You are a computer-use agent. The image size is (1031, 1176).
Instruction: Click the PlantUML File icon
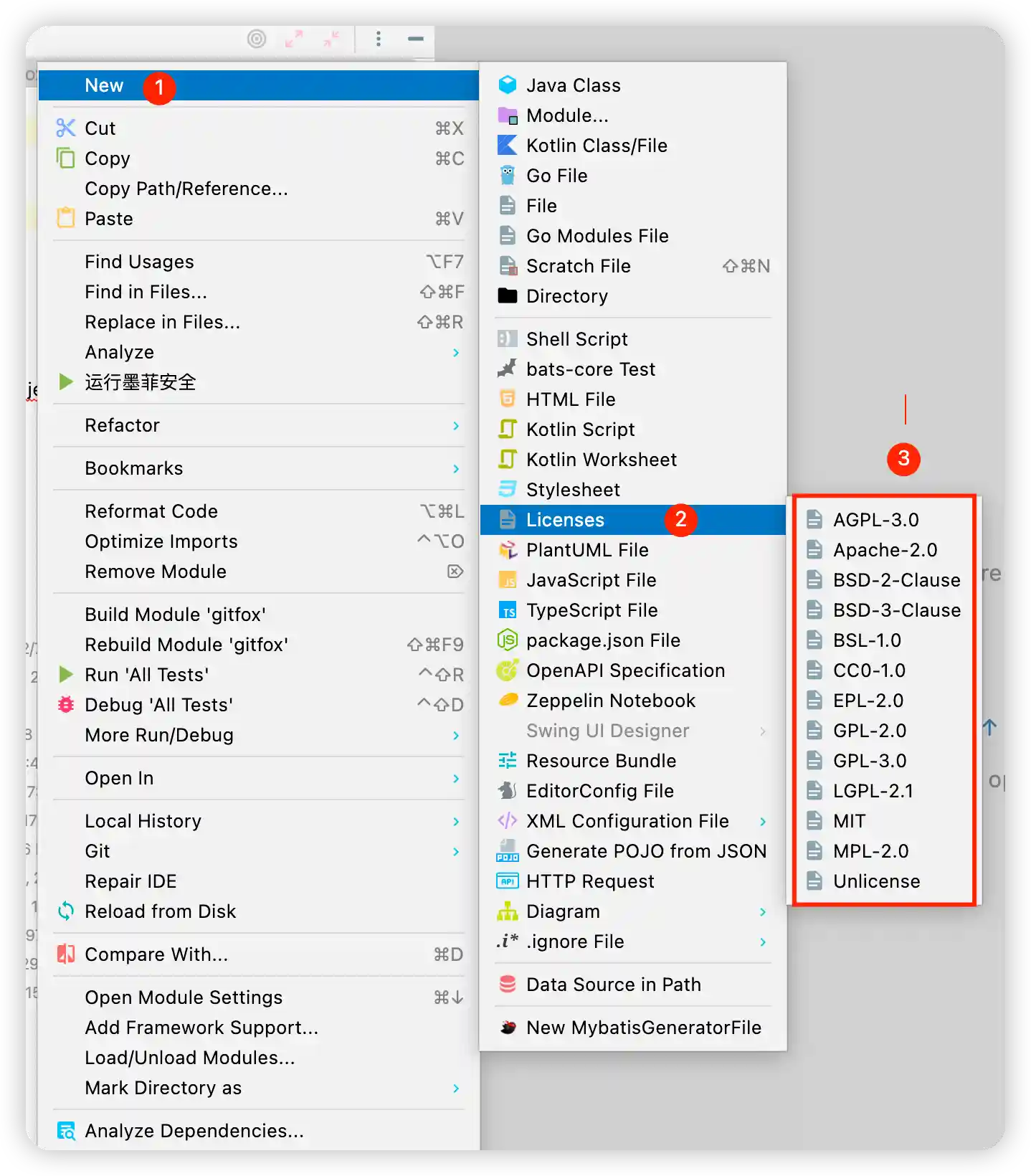pyautogui.click(x=508, y=550)
